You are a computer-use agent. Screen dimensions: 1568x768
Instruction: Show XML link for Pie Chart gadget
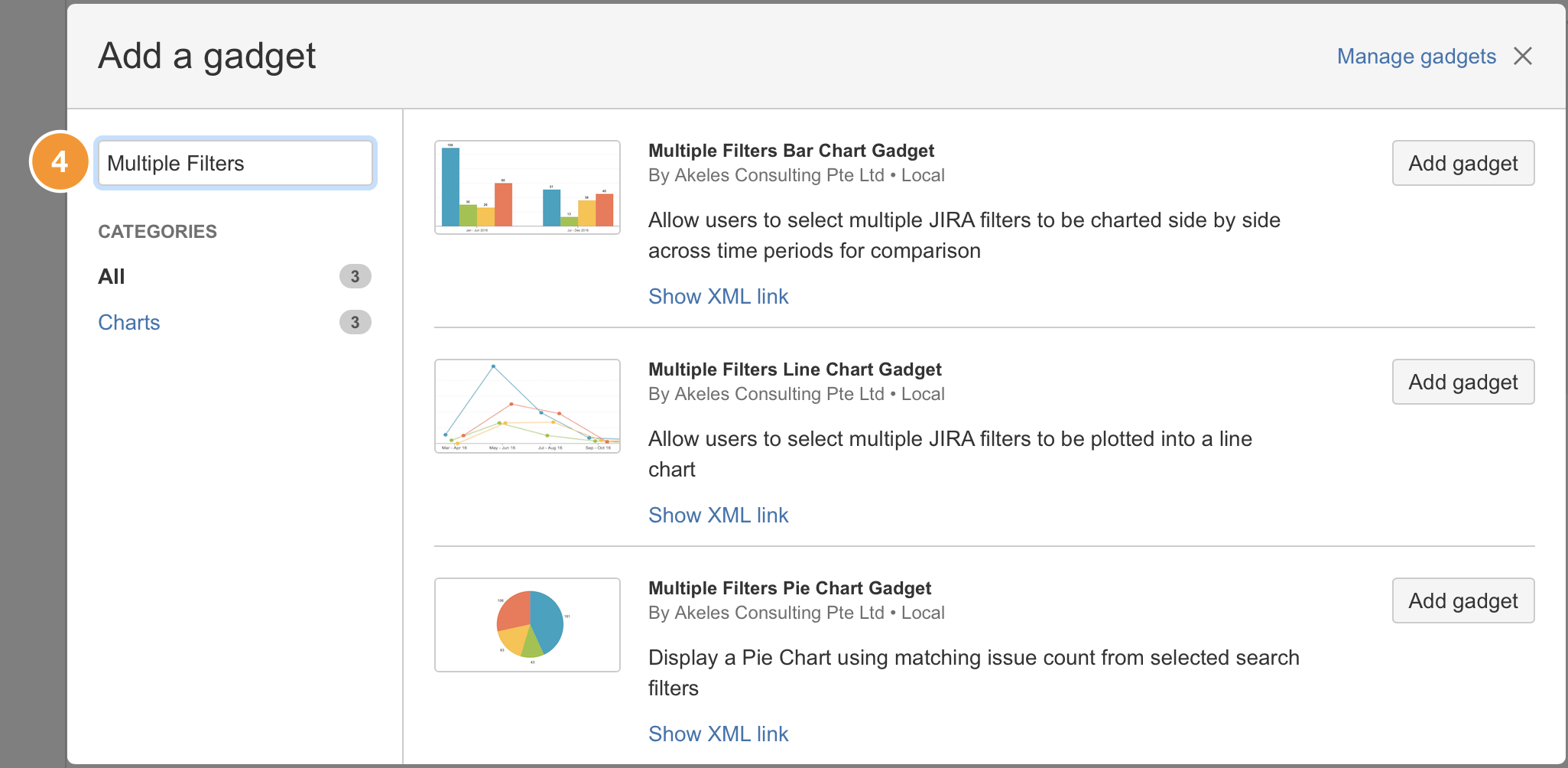coord(718,734)
